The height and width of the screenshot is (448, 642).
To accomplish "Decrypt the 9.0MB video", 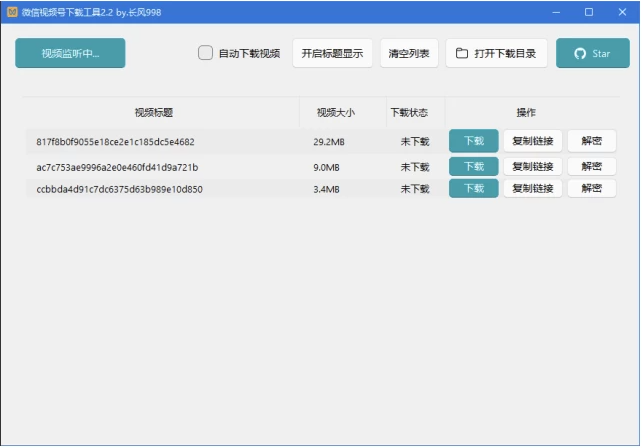I will coord(591,166).
